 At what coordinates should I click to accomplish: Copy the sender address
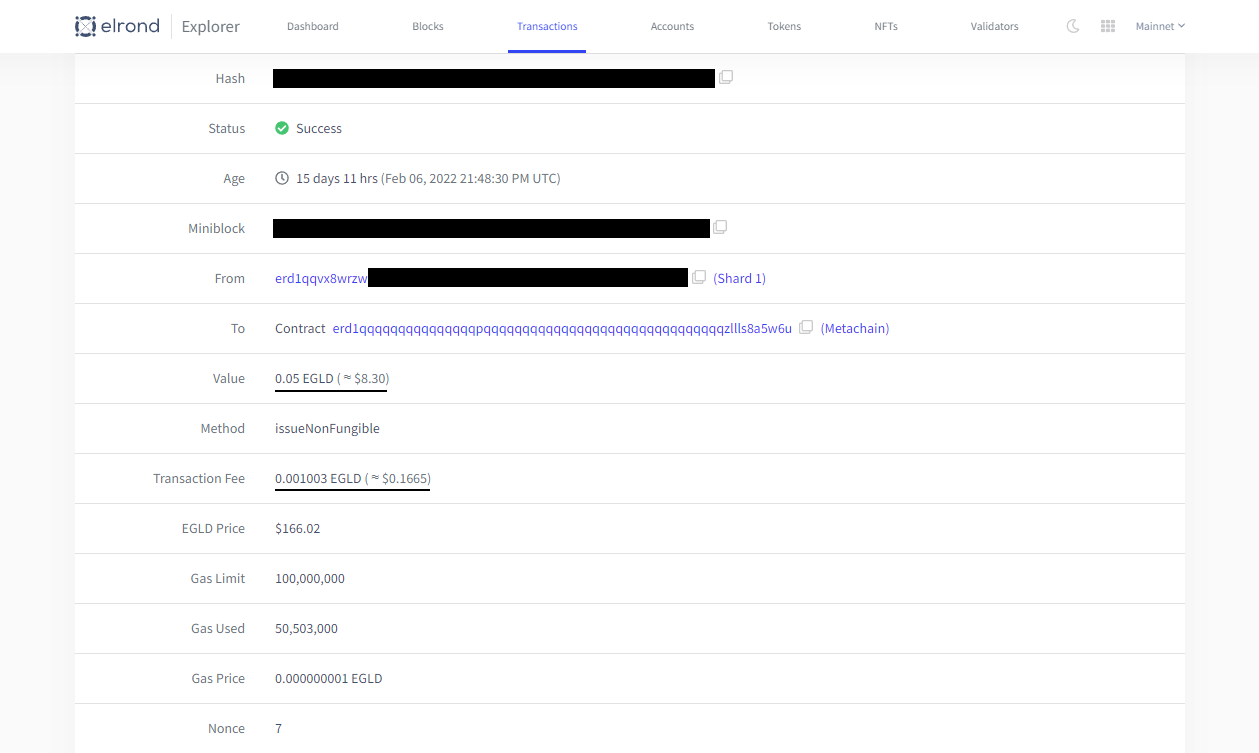(699, 277)
